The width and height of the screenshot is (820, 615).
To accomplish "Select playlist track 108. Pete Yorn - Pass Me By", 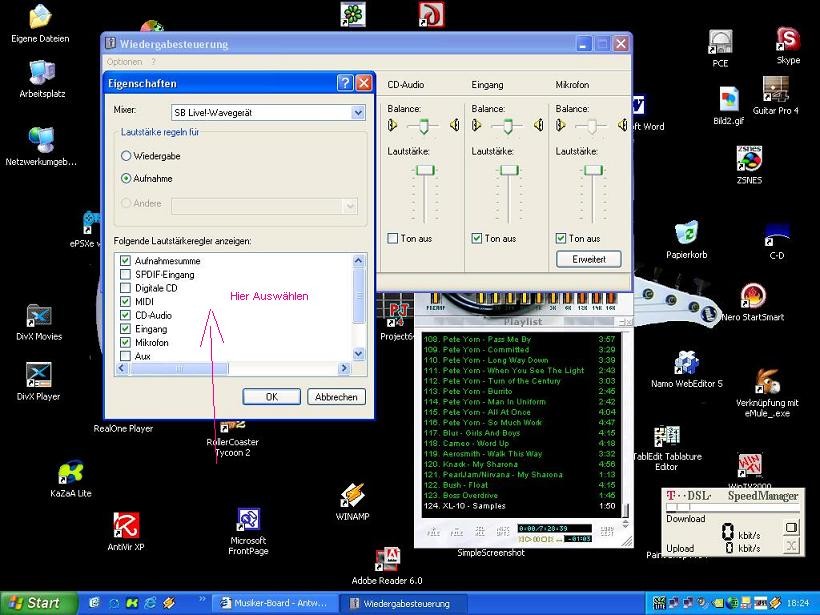I will click(520, 339).
